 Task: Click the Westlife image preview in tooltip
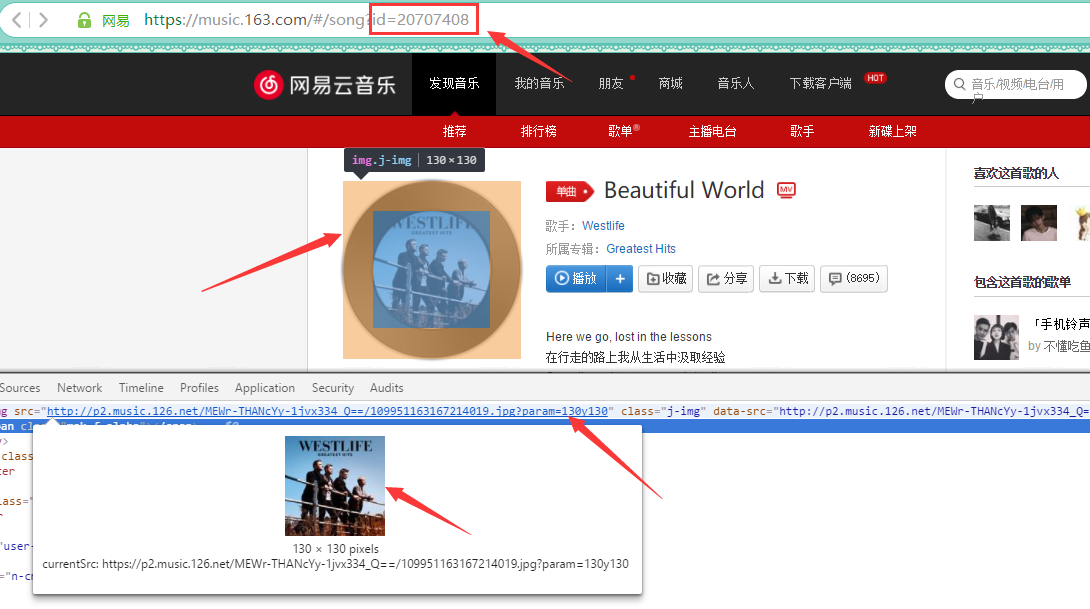[x=335, y=486]
